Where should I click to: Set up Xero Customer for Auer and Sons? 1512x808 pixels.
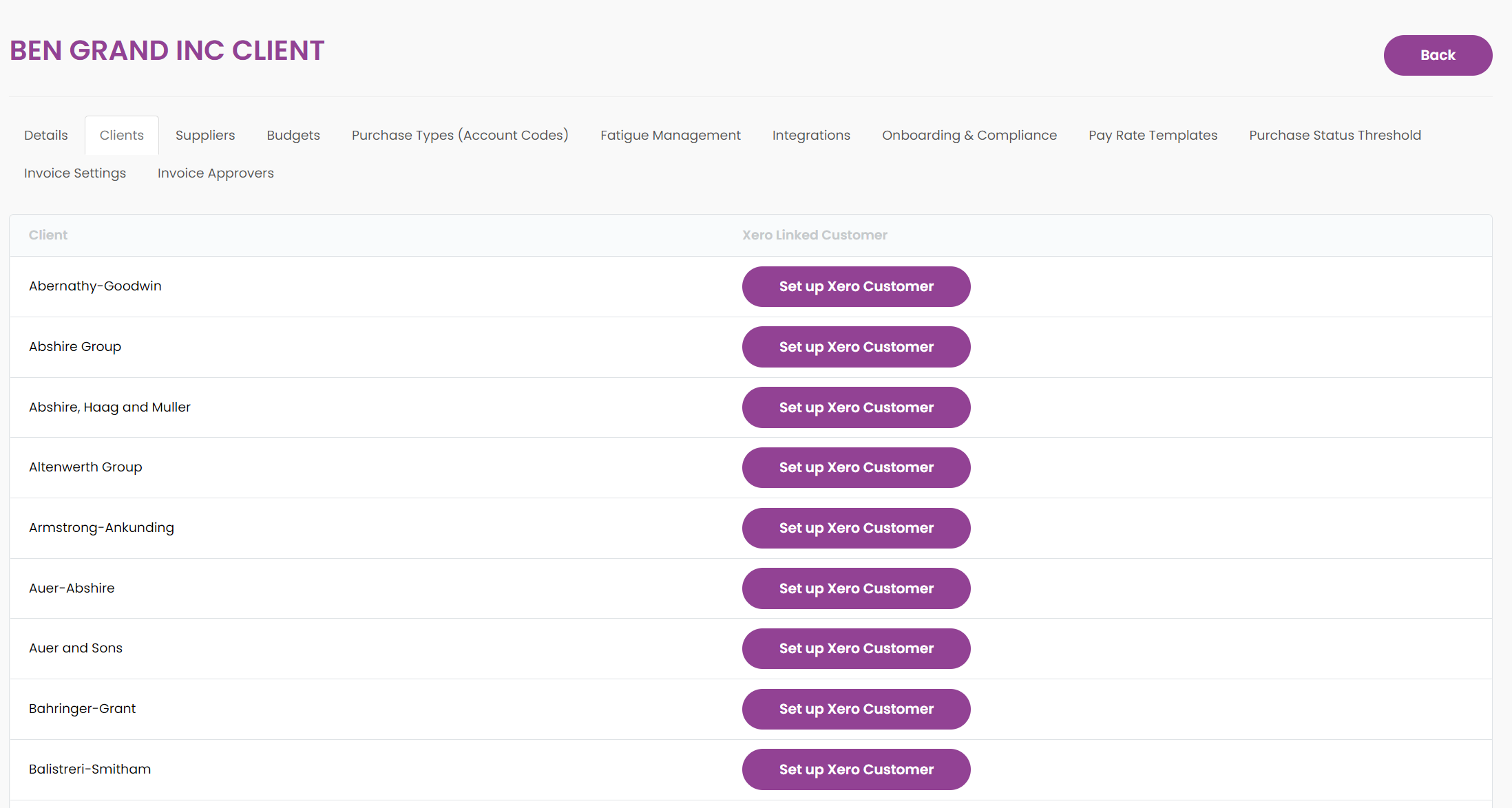[856, 648]
